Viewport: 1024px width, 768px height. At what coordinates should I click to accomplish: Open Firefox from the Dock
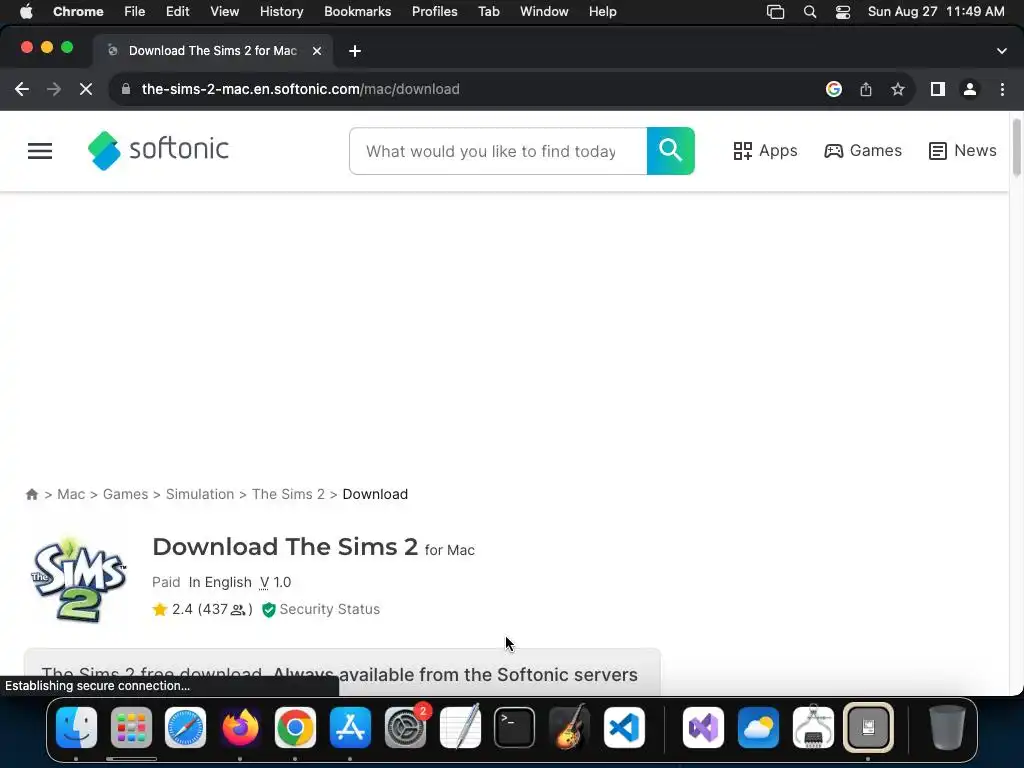(x=240, y=728)
